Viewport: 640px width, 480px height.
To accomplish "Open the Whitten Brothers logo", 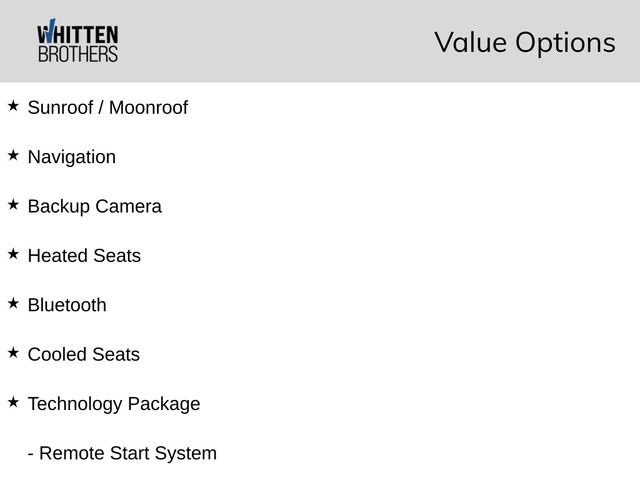I will 77,42.
